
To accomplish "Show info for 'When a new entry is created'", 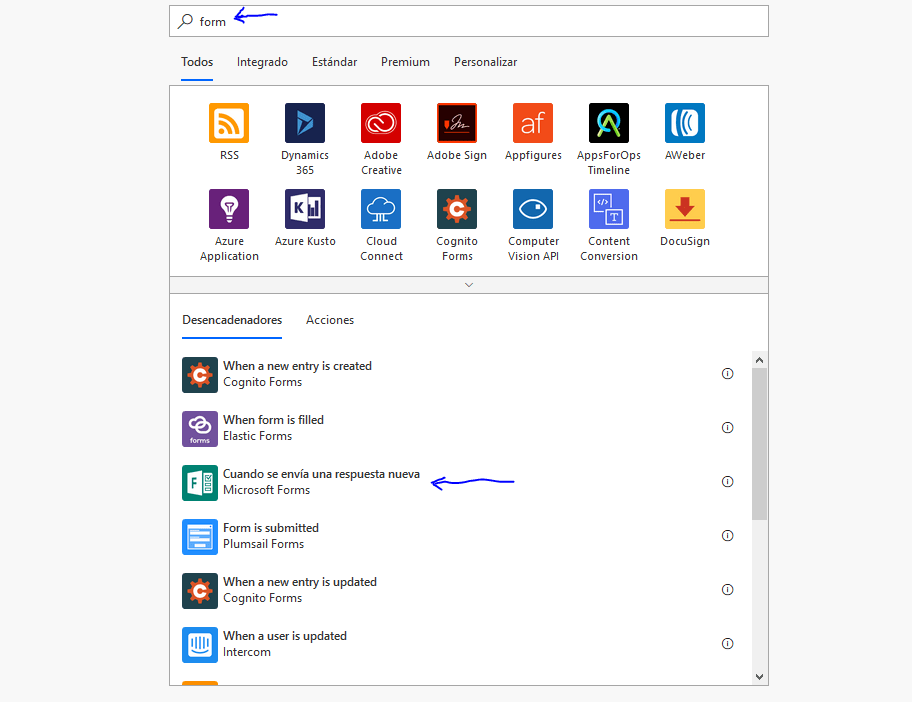I will 727,373.
